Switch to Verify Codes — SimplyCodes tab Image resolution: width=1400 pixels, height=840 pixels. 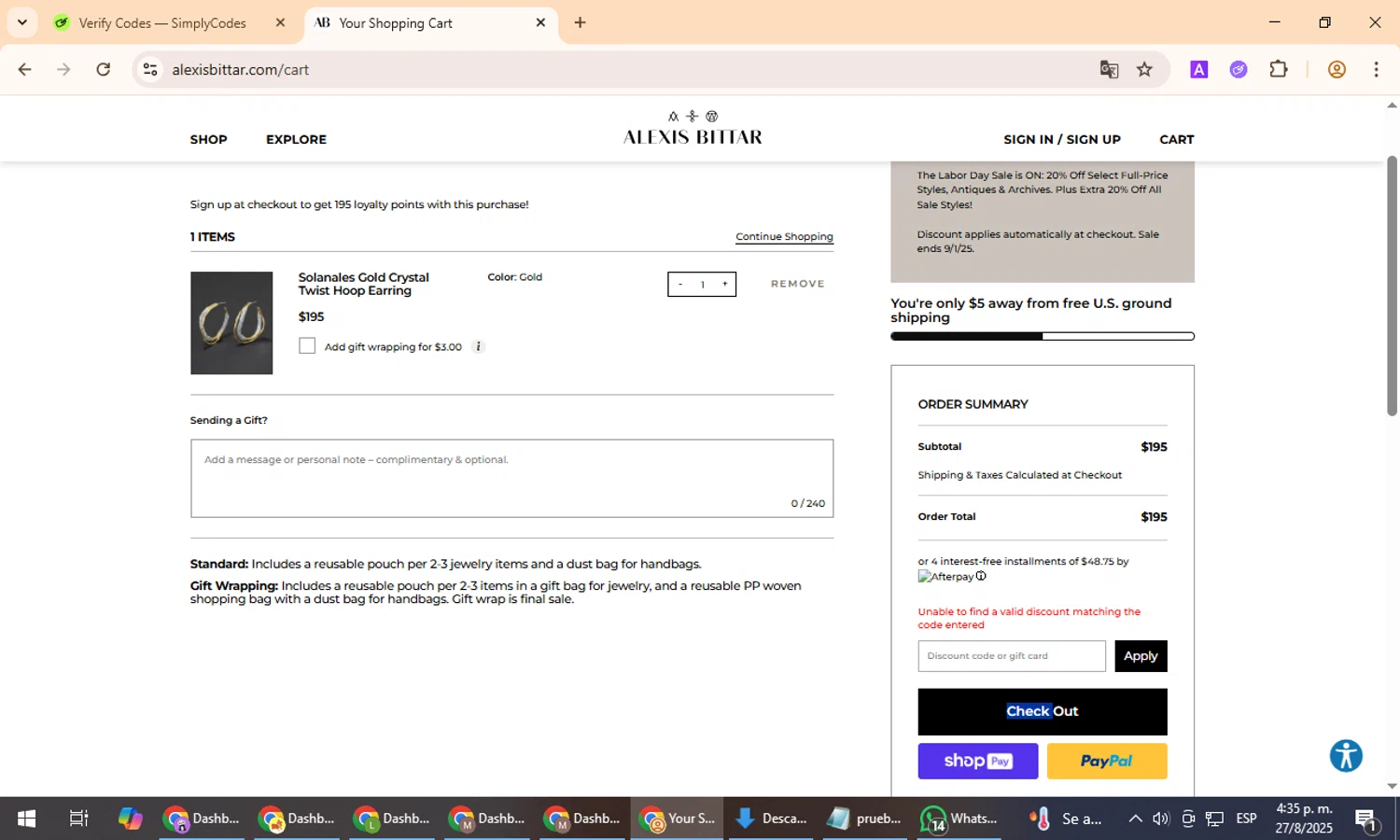tap(162, 22)
